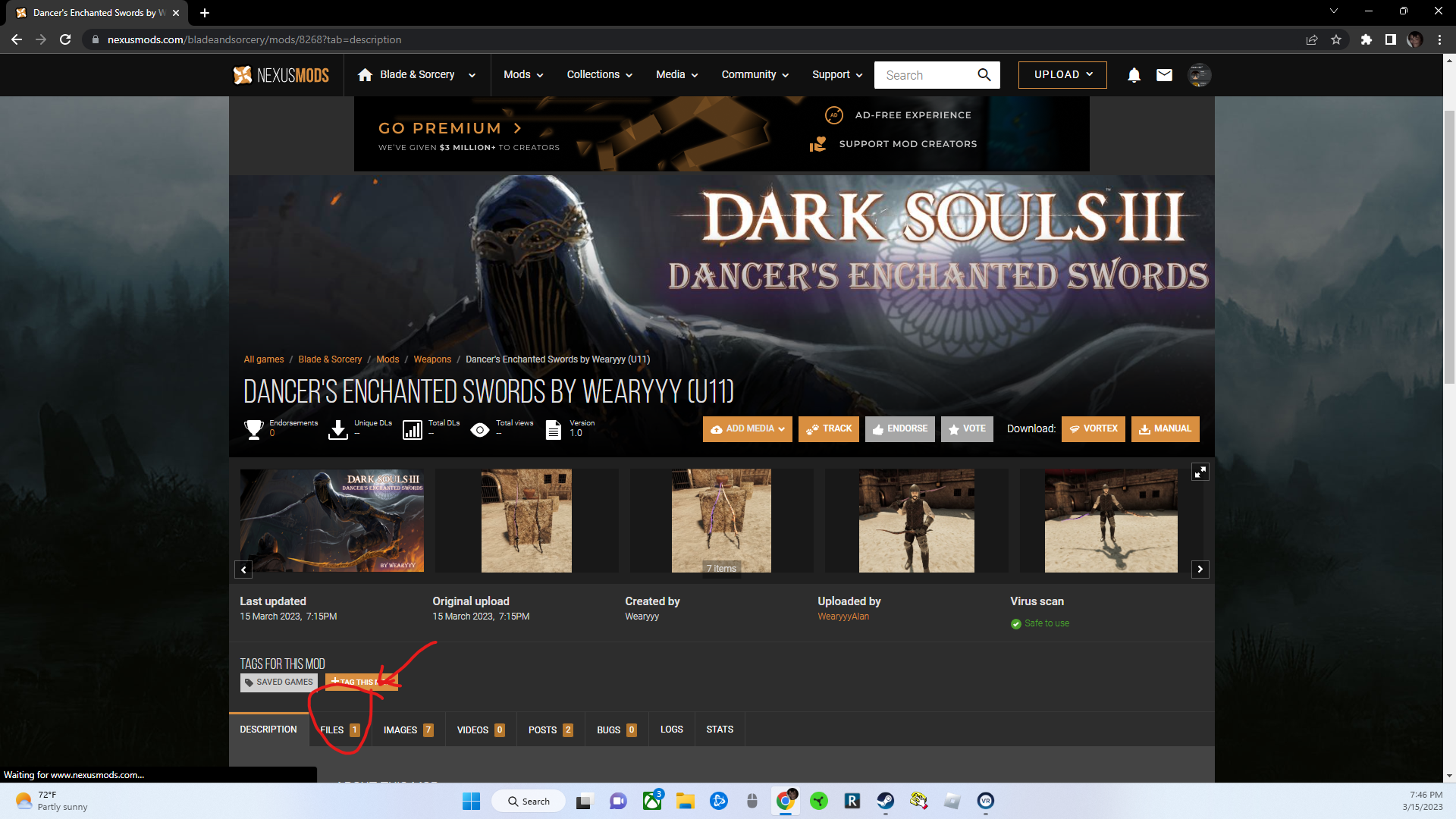Toggle Track for this mod
Image resolution: width=1456 pixels, height=819 pixels.
coord(828,428)
